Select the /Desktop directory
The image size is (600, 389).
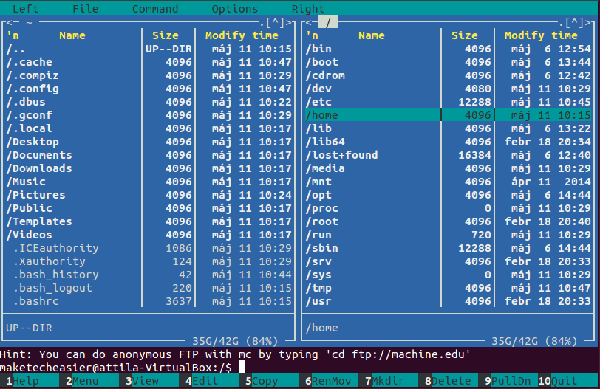[x=149, y=142]
